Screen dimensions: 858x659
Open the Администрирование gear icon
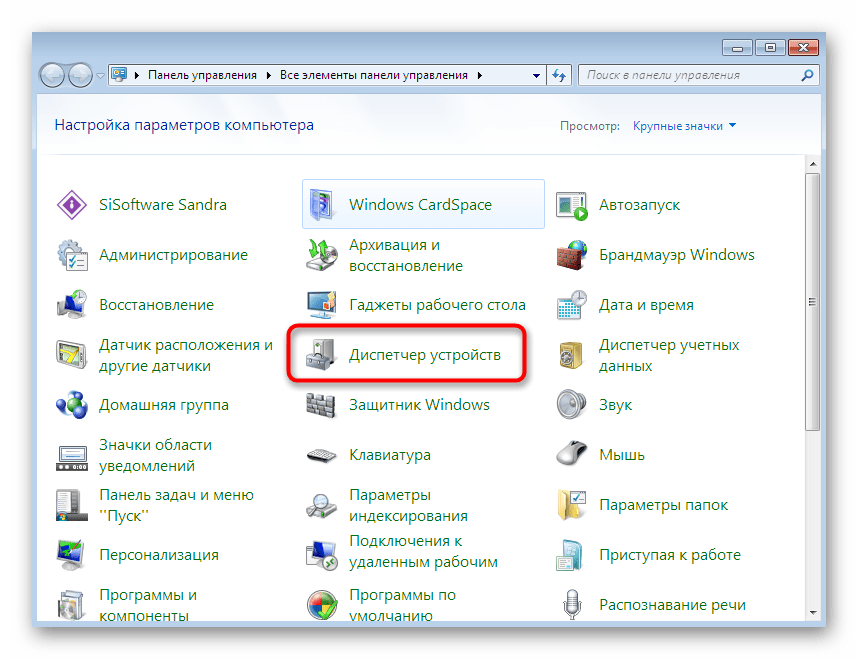tap(72, 255)
